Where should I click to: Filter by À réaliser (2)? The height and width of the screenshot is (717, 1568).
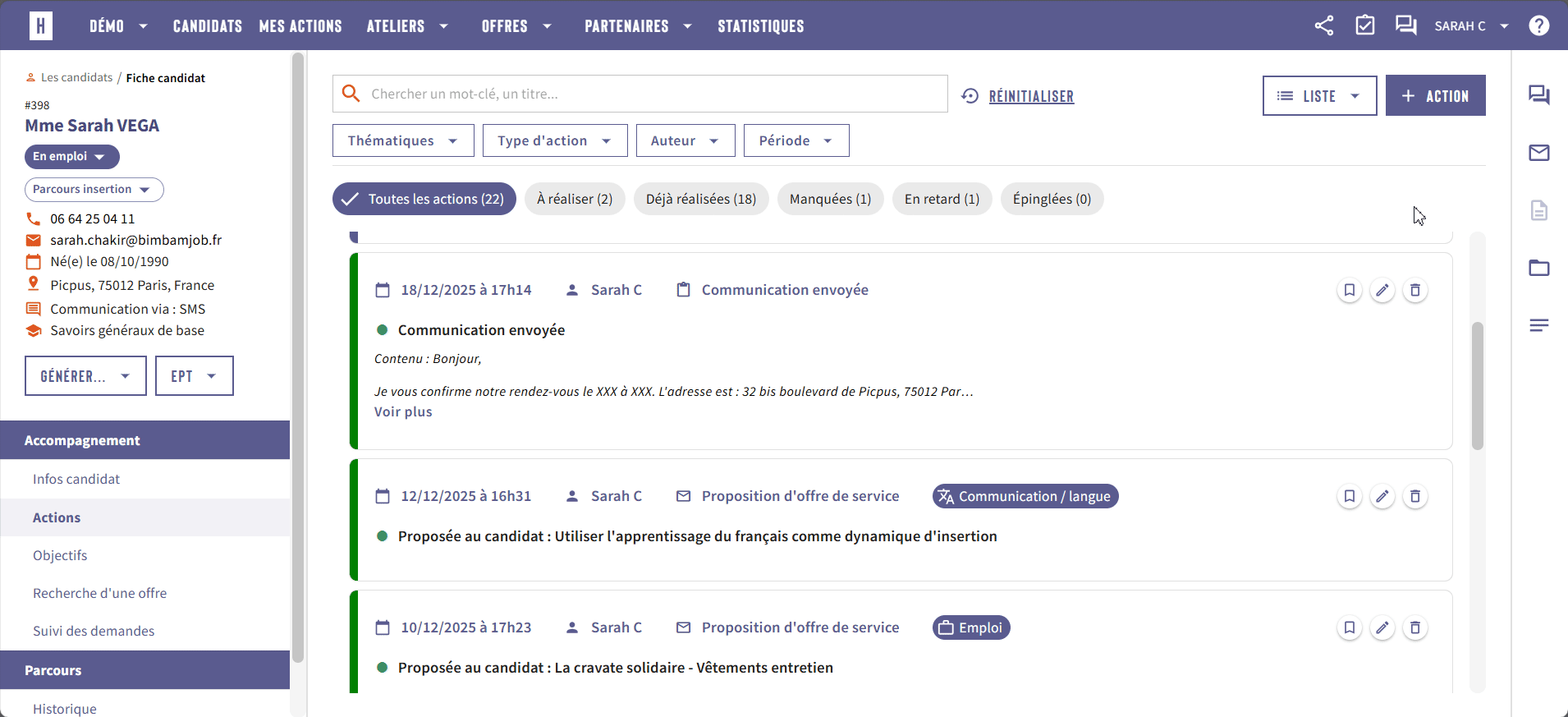[575, 199]
